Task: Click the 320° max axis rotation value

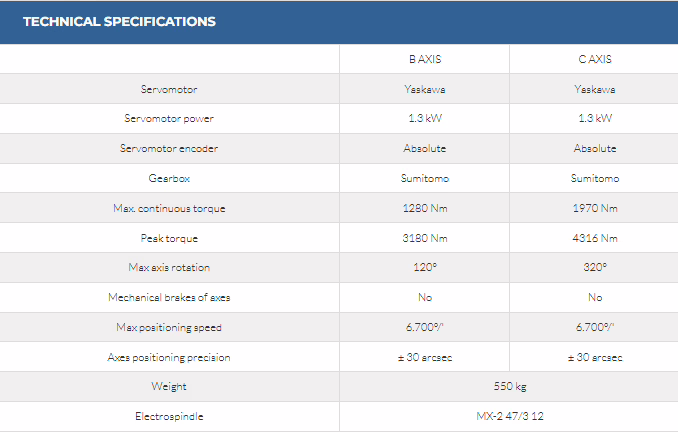Action: [594, 268]
